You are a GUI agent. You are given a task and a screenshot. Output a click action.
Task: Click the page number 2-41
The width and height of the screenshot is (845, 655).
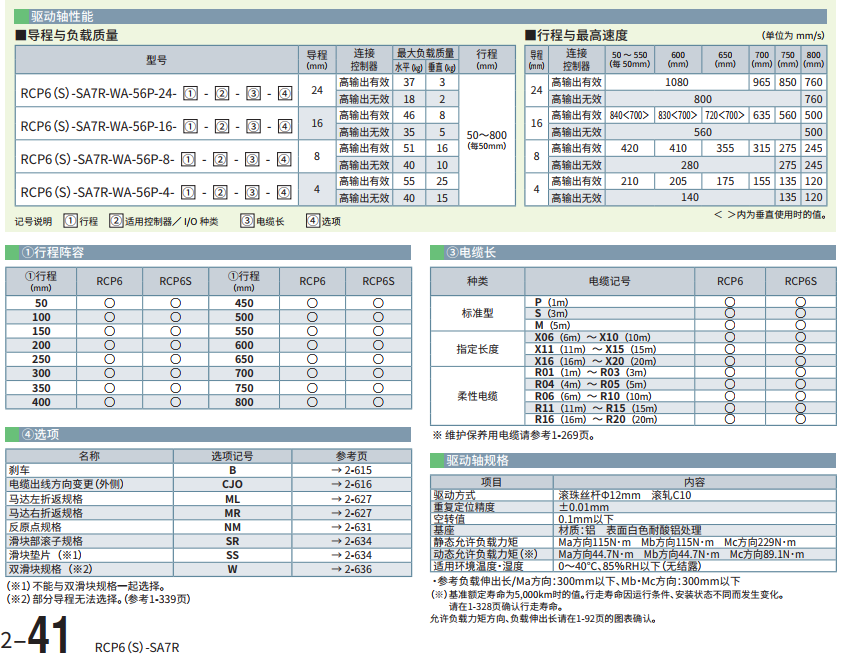click(x=35, y=635)
